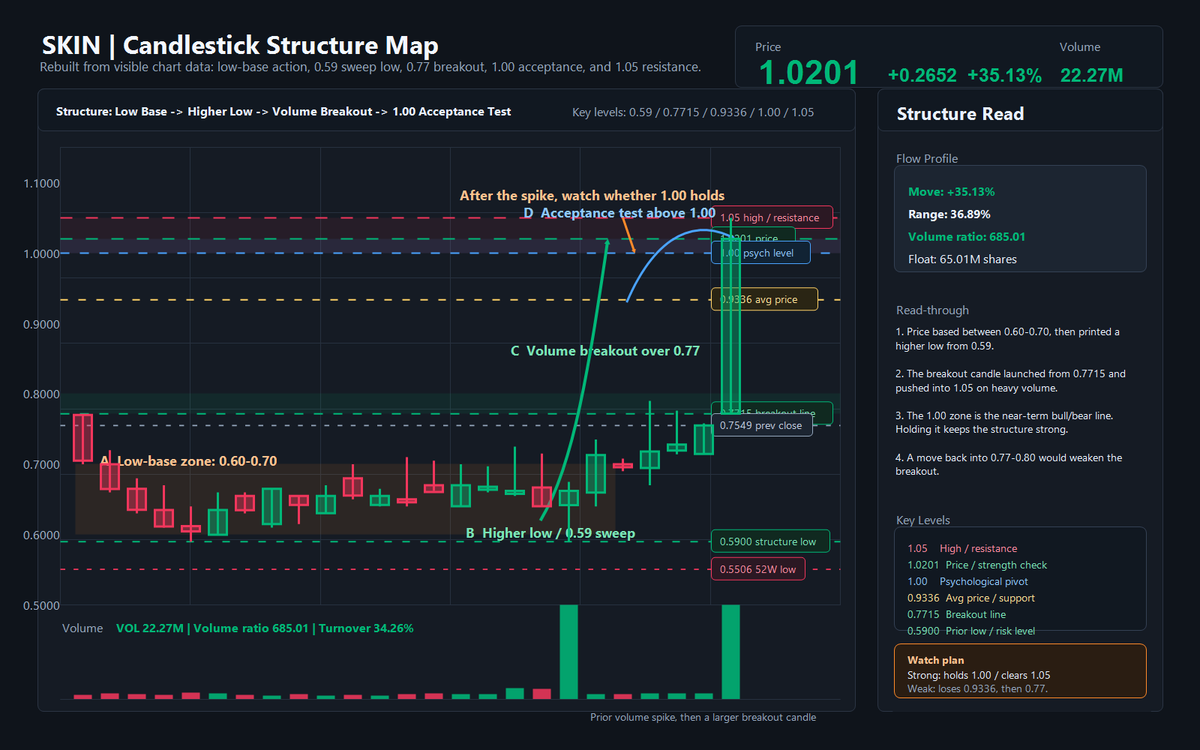Viewport: 1200px width, 750px height.
Task: Click the 0.7715 Breakout line row
Action: [x=956, y=614]
